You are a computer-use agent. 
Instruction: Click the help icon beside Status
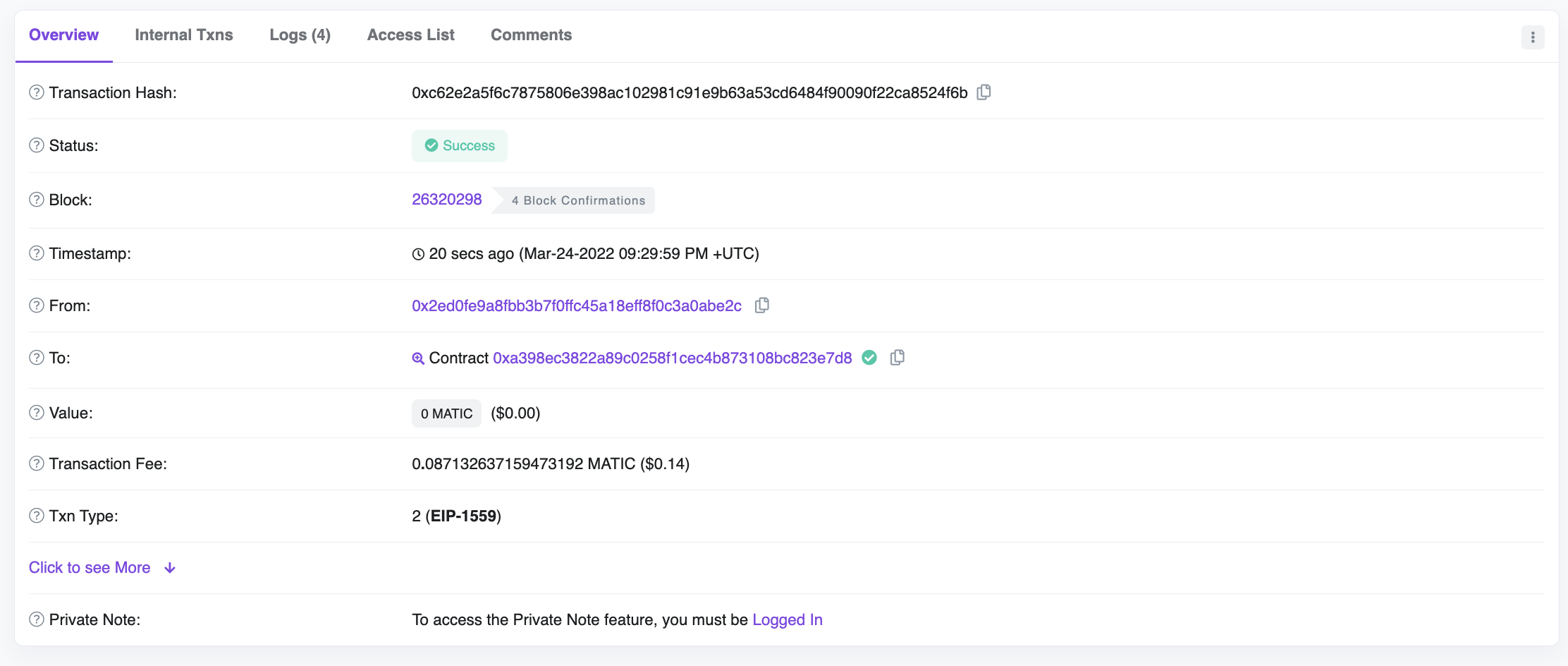coord(37,145)
